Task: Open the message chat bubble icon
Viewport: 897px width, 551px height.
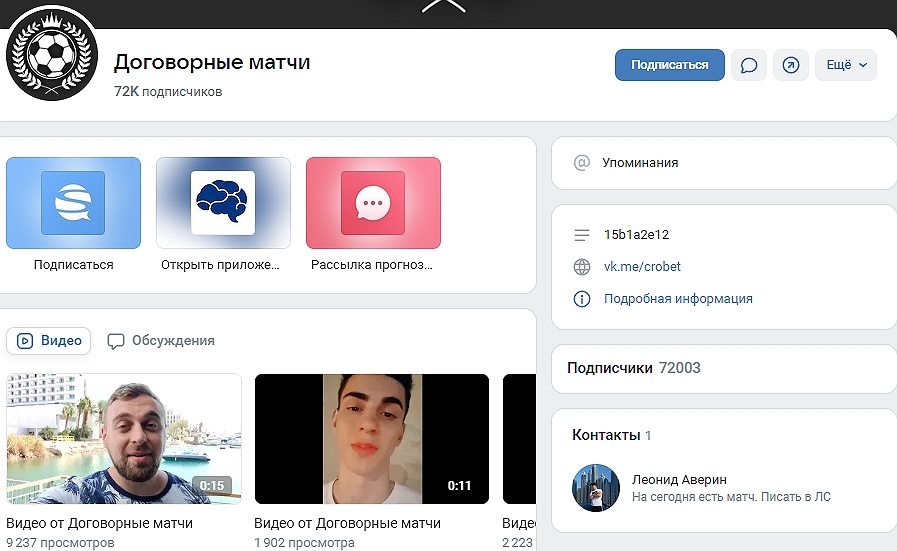Action: click(748, 65)
